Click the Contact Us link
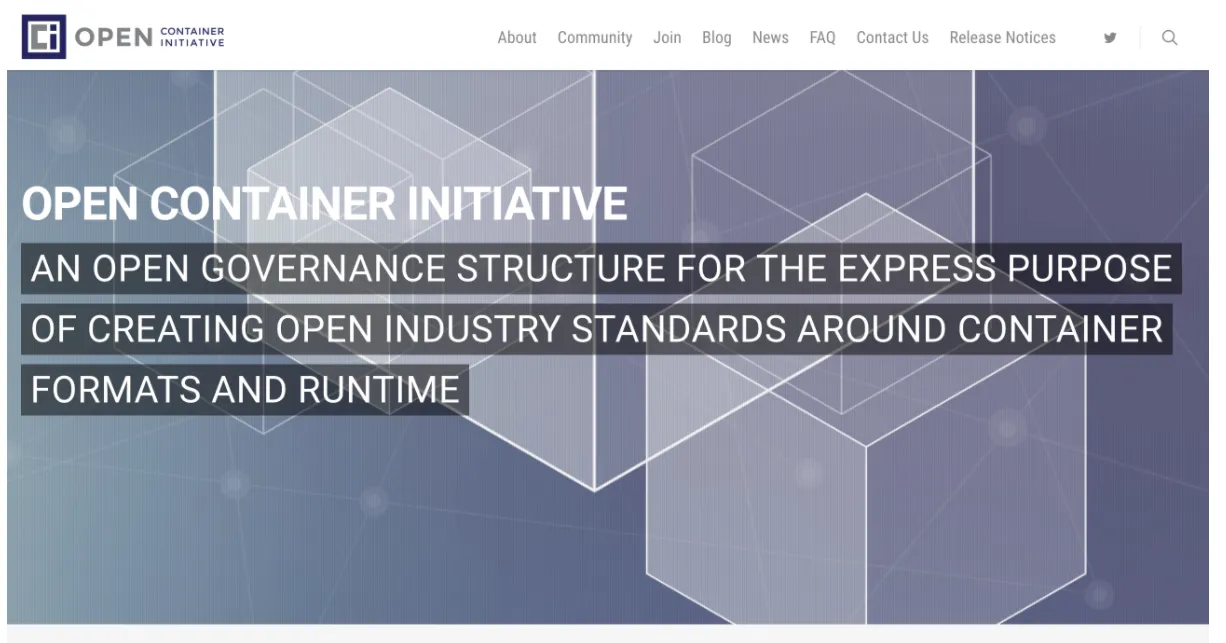Viewport: 1226px width, 643px height. 892,38
